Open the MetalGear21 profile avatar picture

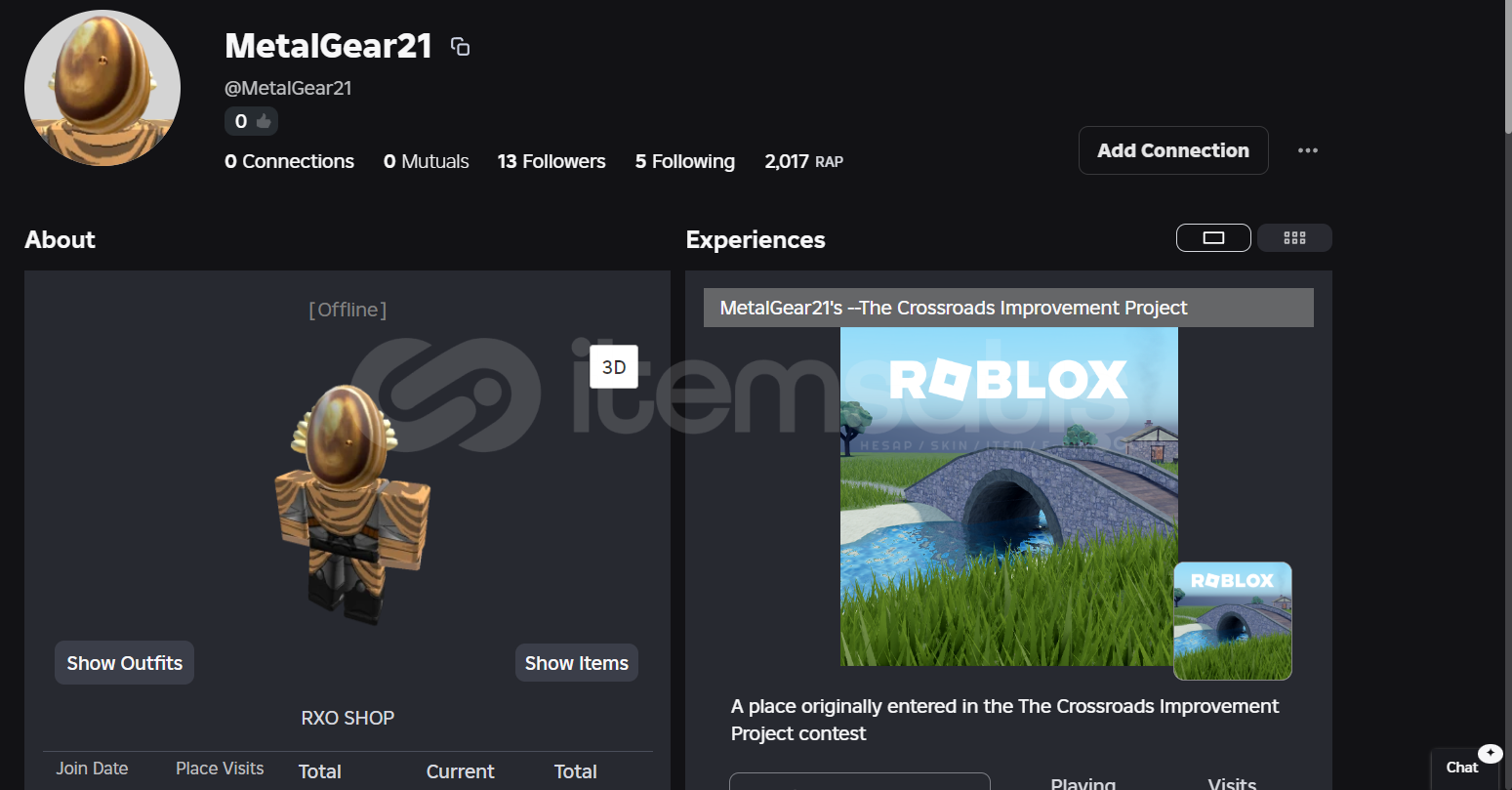tap(102, 88)
